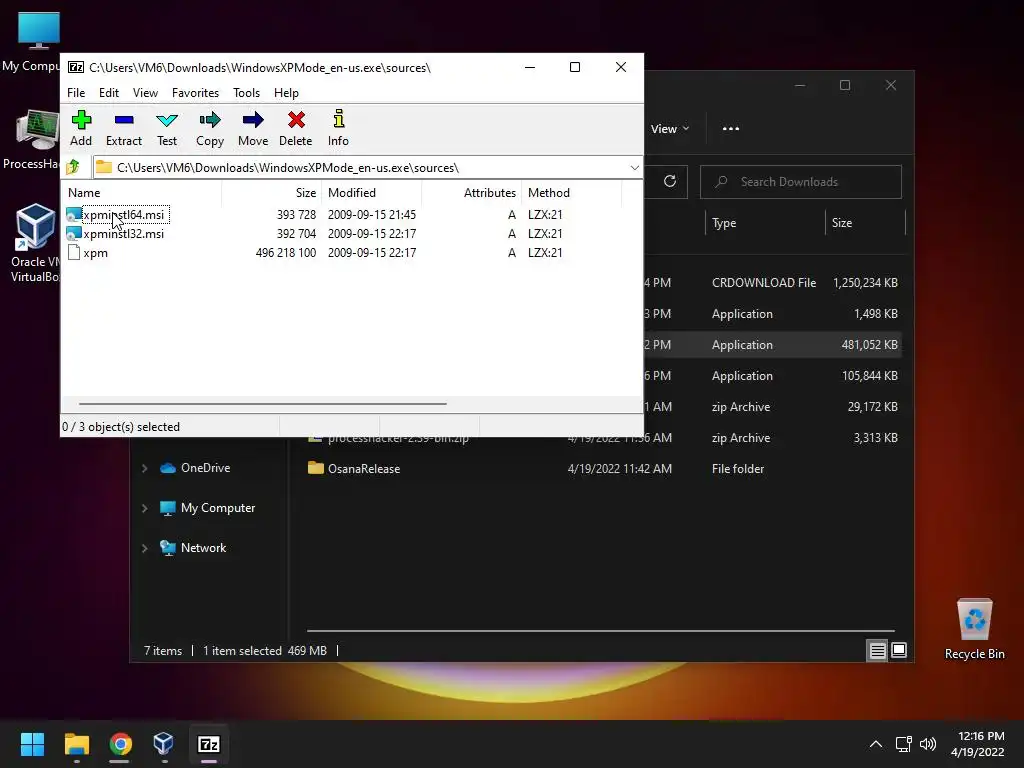The height and width of the screenshot is (768, 1024).
Task: Open Oracle VM VirtualBox desktop icon
Action: [33, 243]
